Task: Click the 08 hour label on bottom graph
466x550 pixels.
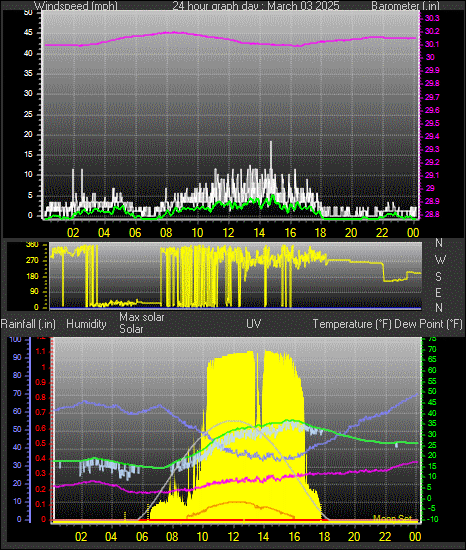Action: tap(171, 537)
